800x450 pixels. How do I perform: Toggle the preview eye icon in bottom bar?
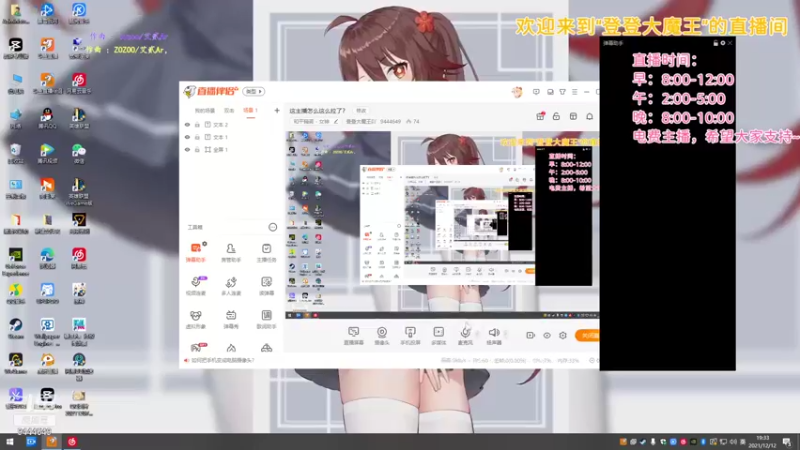point(546,335)
